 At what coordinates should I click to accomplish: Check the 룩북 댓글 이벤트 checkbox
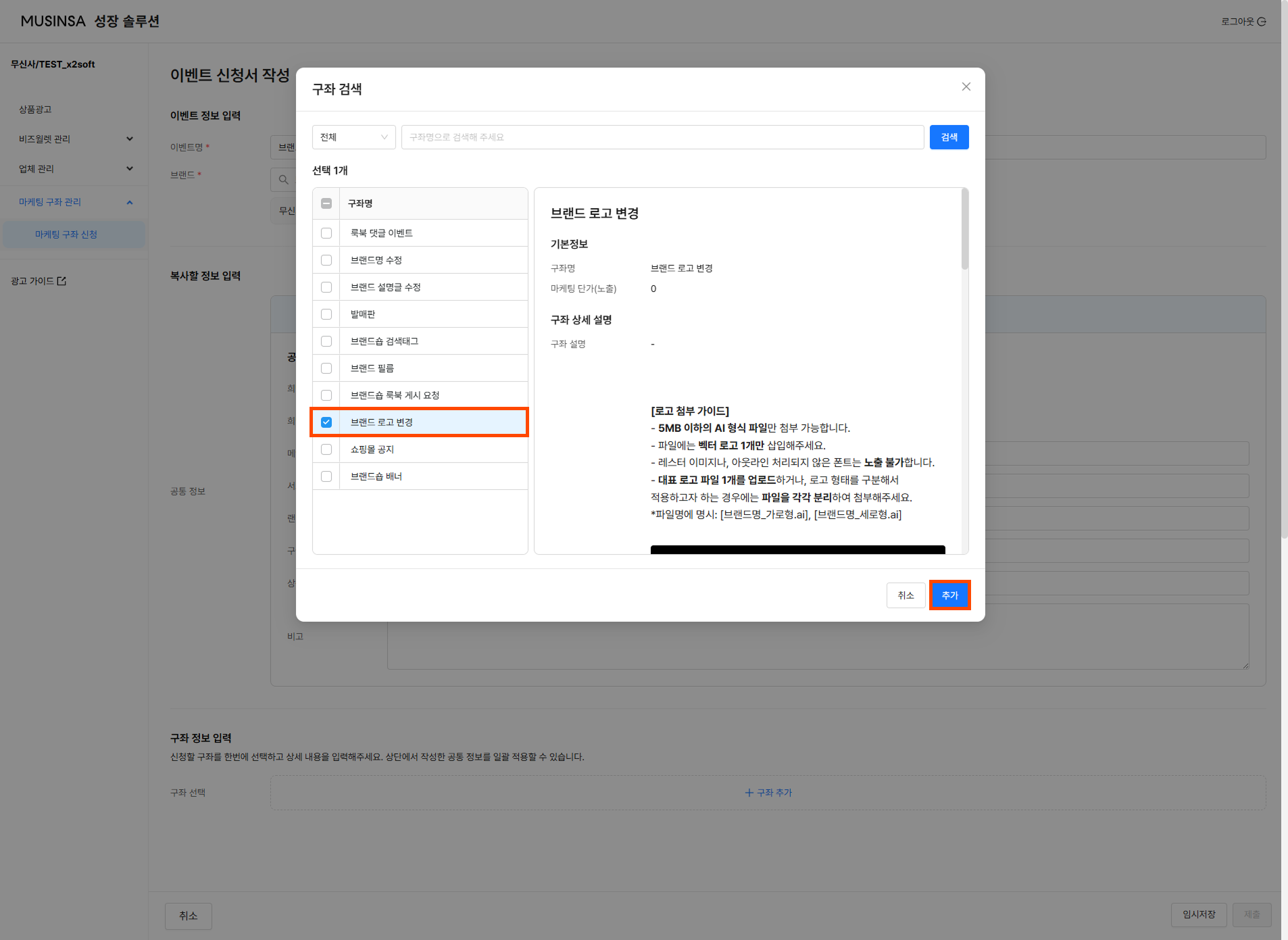pyautogui.click(x=326, y=233)
